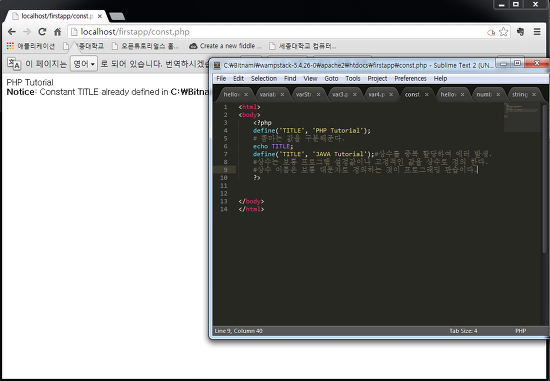Open the View menu in Sublime
Viewport: 550px width, 381px height.
tap(310, 79)
